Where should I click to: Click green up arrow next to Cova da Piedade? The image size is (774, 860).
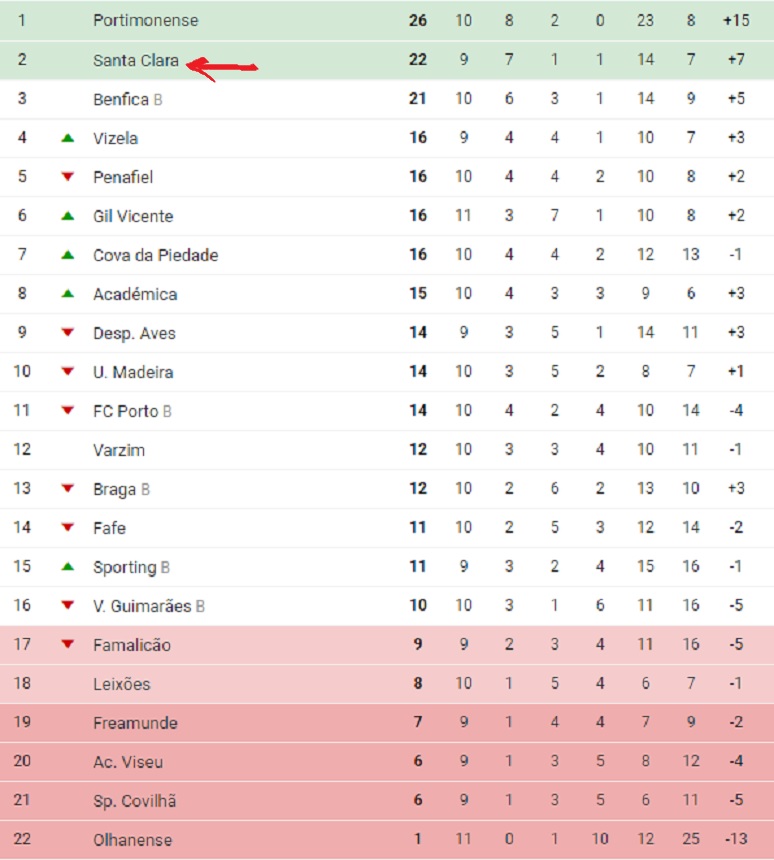pyautogui.click(x=67, y=254)
